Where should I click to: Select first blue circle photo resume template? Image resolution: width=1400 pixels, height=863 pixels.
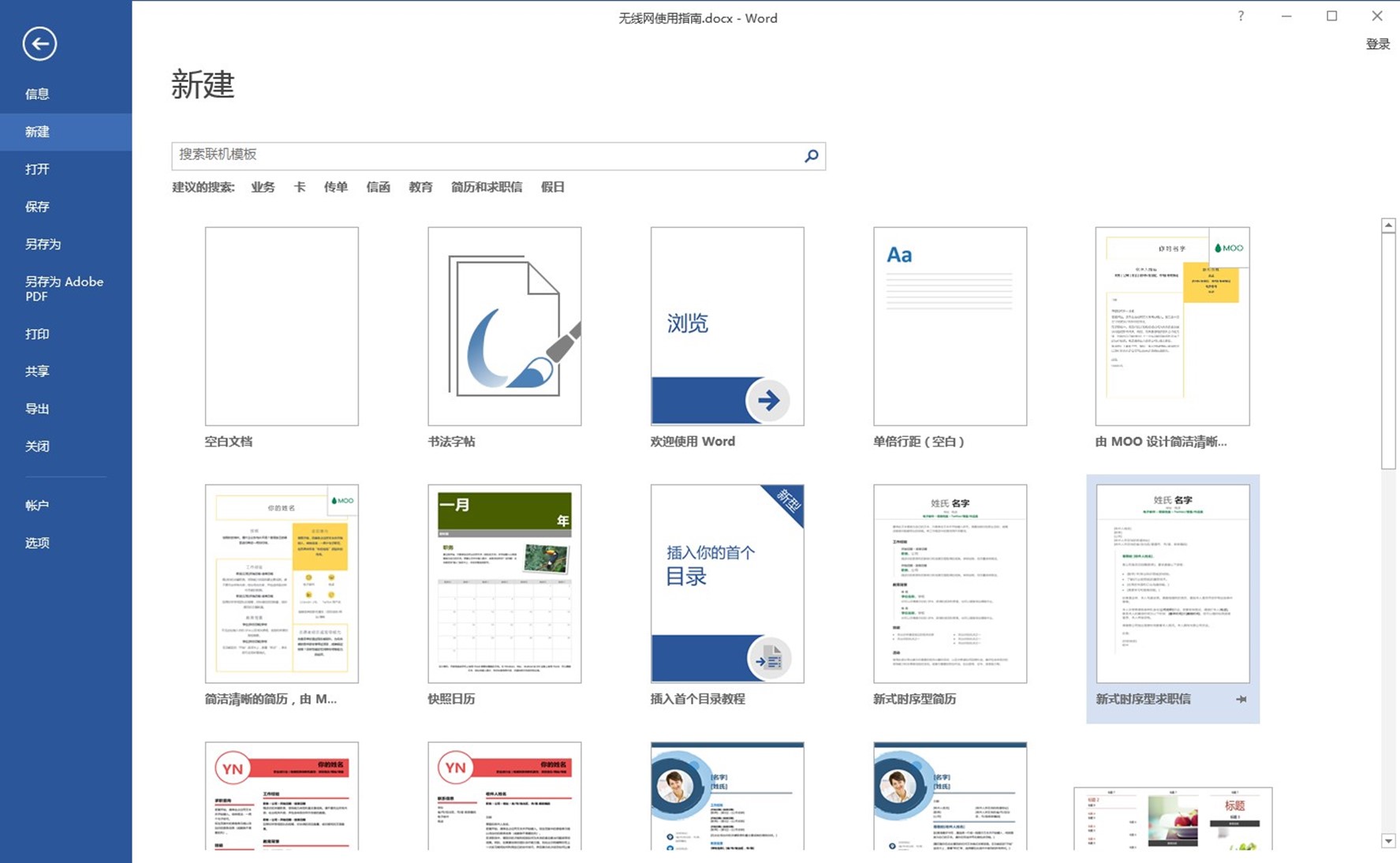[x=727, y=796]
